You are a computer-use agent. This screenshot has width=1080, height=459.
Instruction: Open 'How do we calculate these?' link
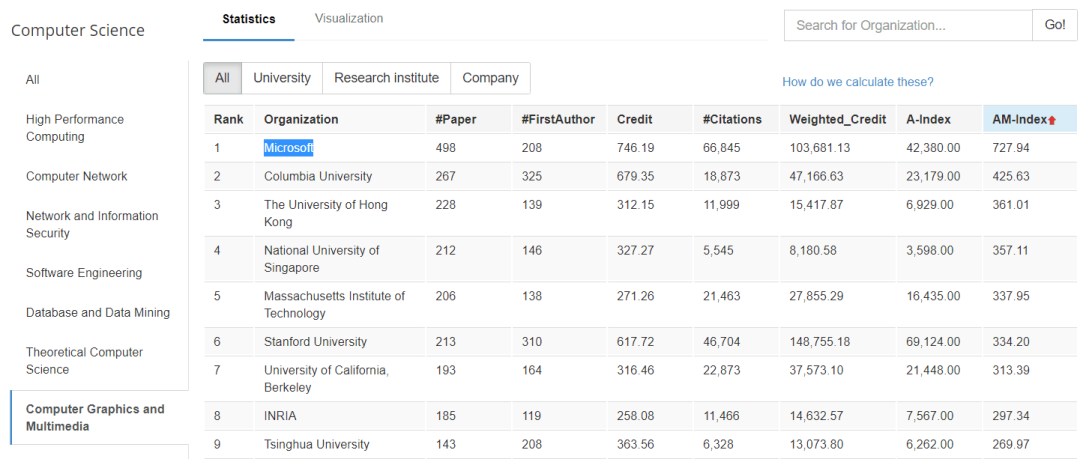pos(858,82)
